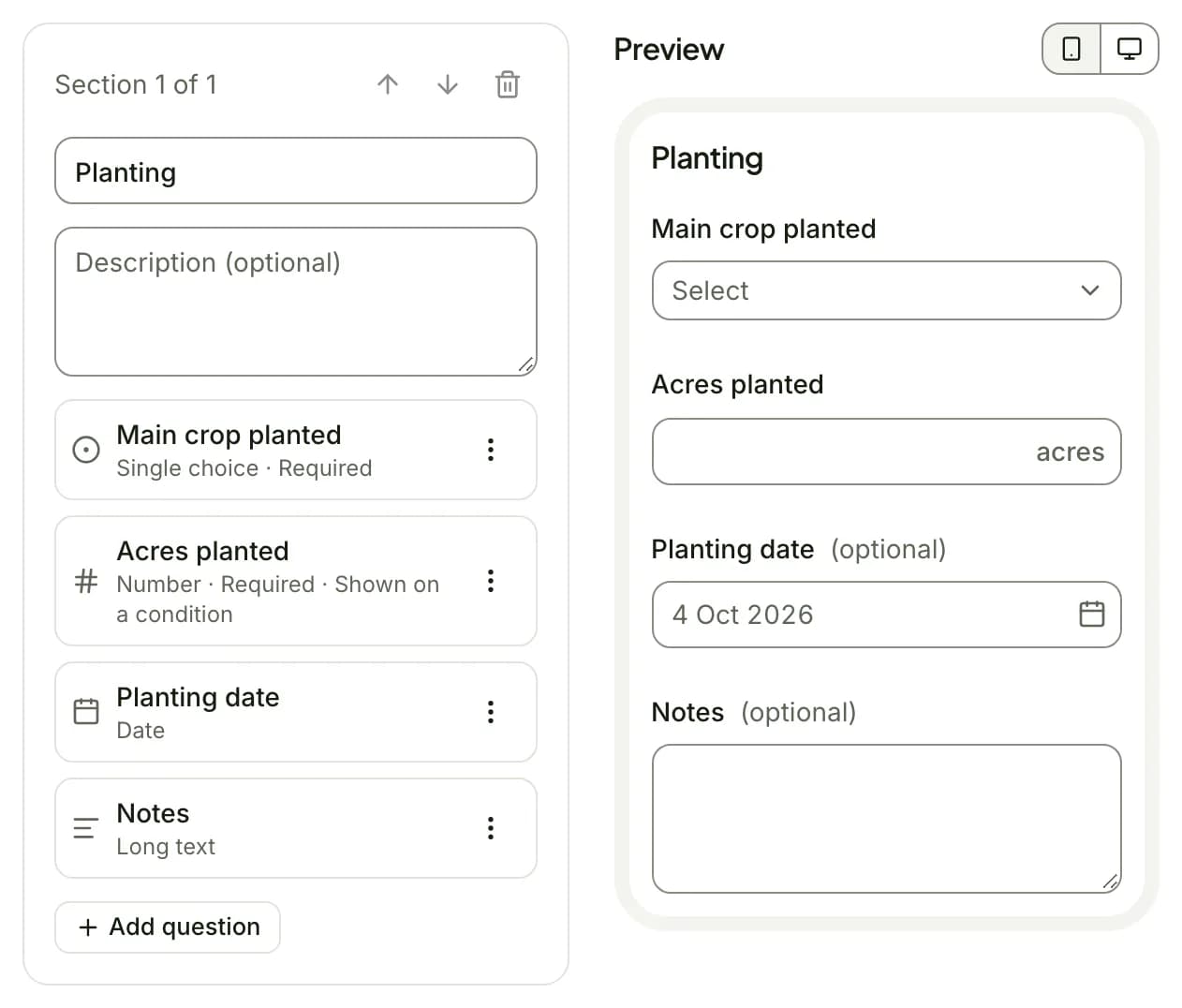Click the Notes text area in preview
This screenshot has width=1182, height=1008.
(887, 819)
